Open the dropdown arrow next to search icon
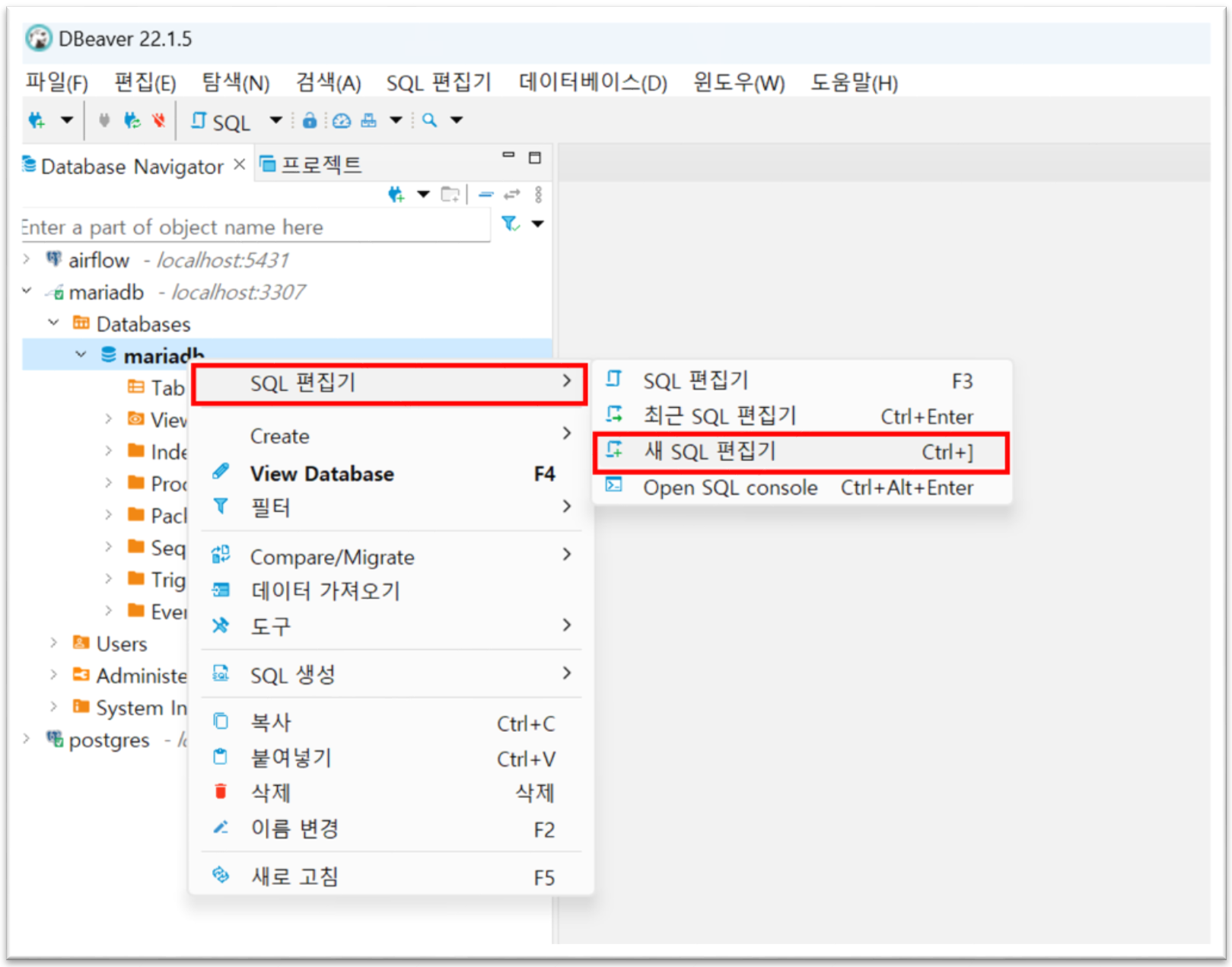This screenshot has width=1232, height=967. coord(457,119)
